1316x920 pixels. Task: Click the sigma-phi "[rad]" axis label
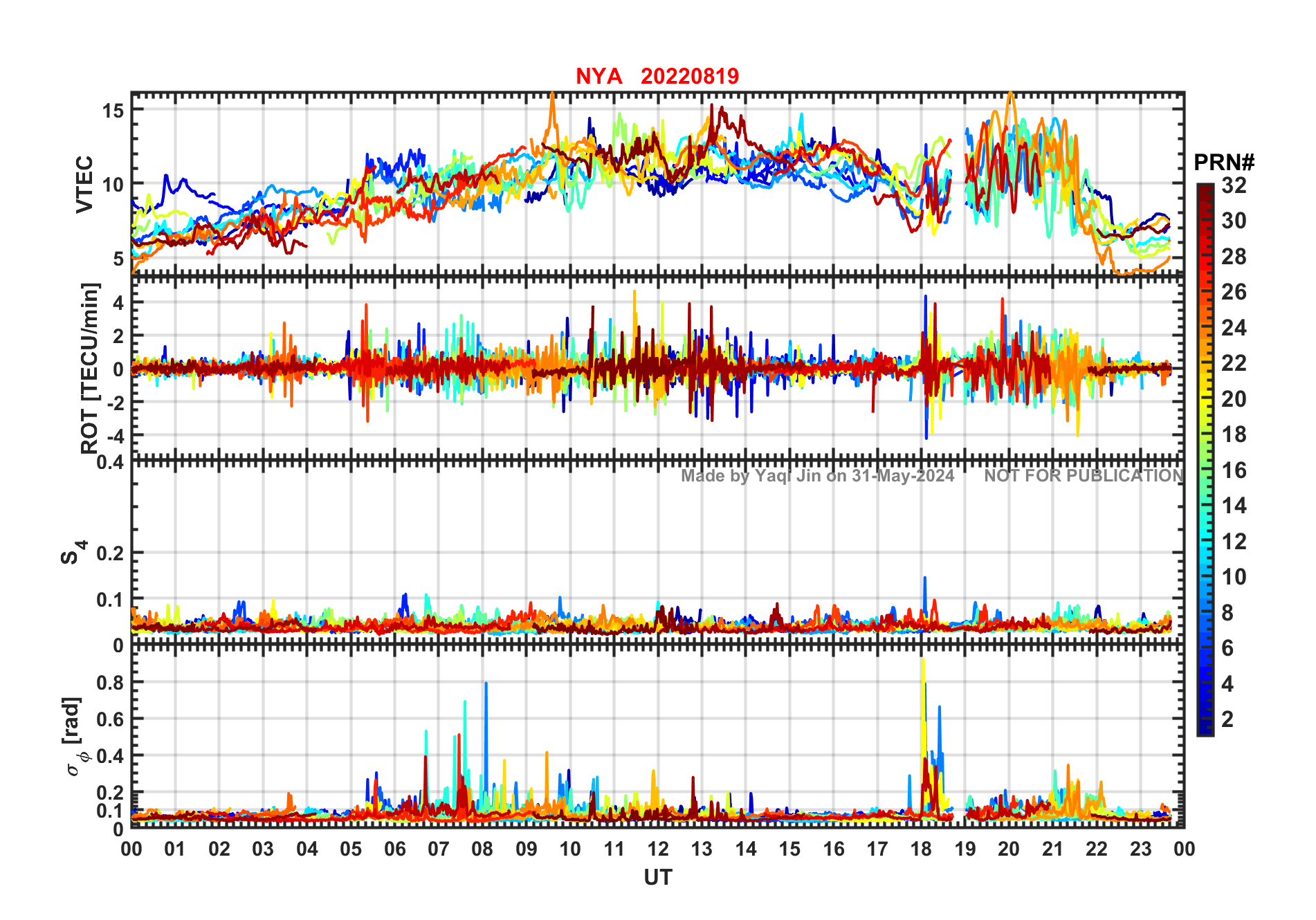(x=74, y=737)
